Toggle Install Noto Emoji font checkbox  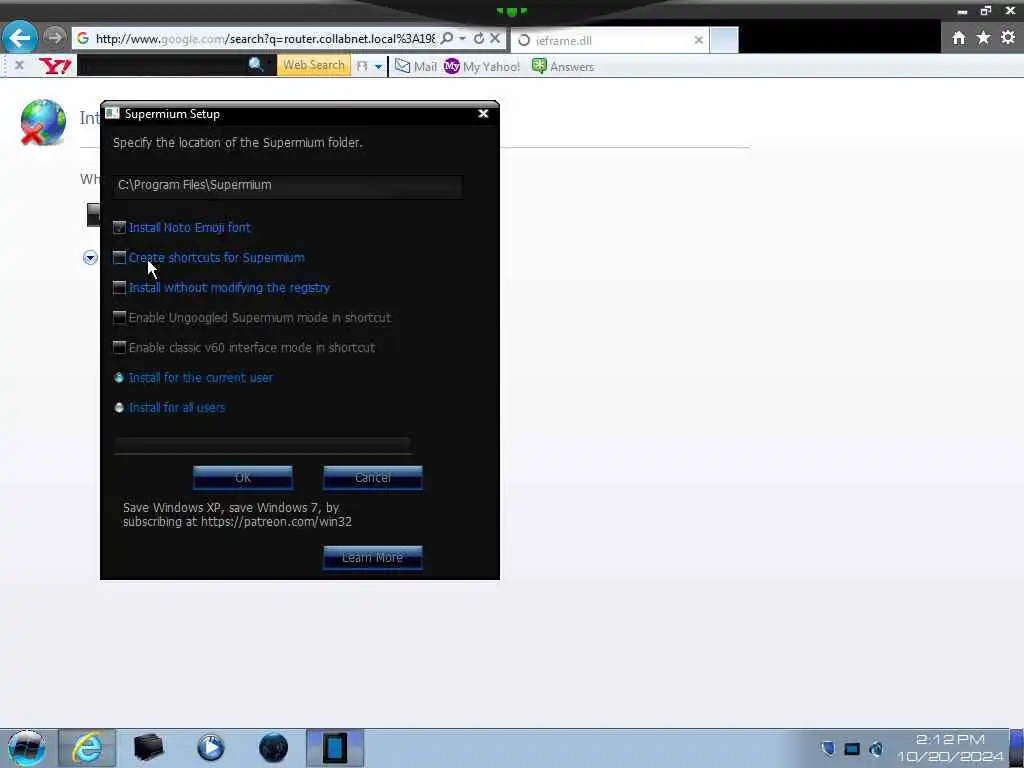pos(119,227)
